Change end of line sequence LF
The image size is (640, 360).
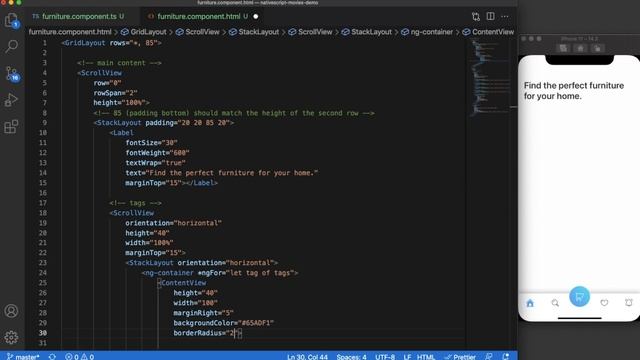(x=407, y=357)
